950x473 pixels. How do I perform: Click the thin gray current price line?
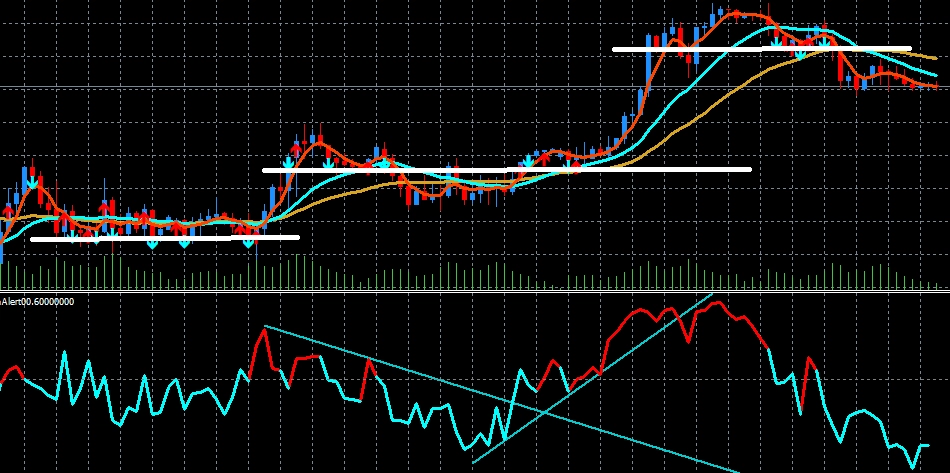pos(475,87)
